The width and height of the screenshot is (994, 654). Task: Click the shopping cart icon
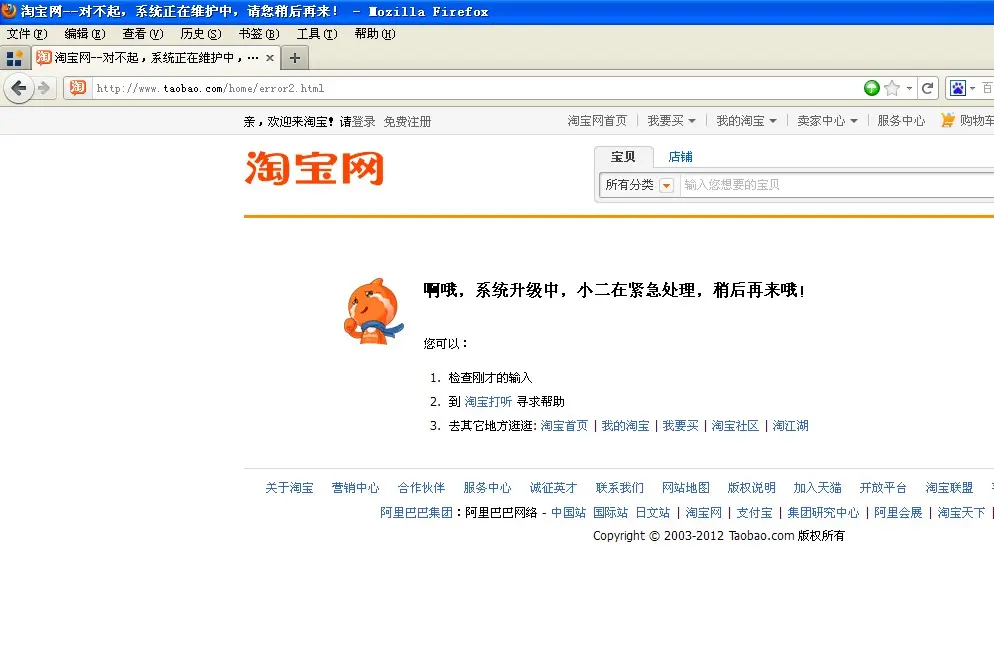(x=948, y=120)
